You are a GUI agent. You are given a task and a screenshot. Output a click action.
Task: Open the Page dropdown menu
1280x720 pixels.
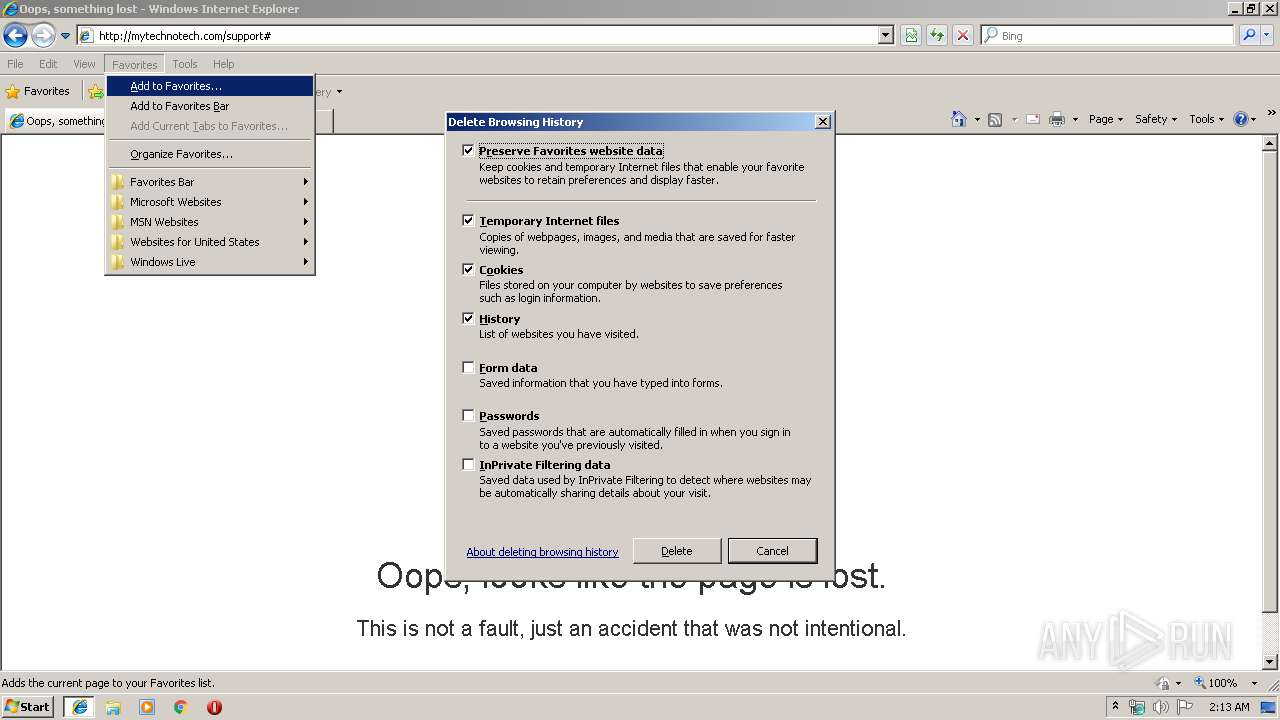pos(1106,119)
